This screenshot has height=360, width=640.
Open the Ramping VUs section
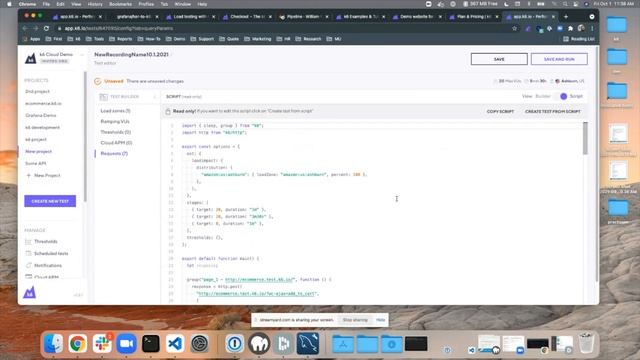click(115, 122)
